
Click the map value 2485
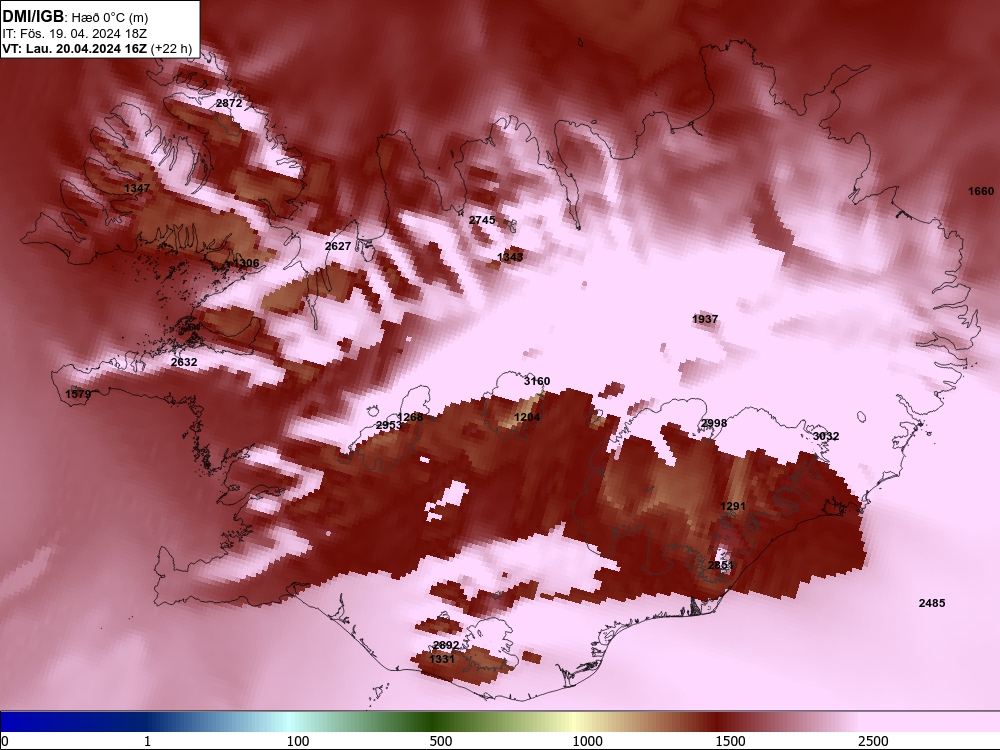coord(932,603)
